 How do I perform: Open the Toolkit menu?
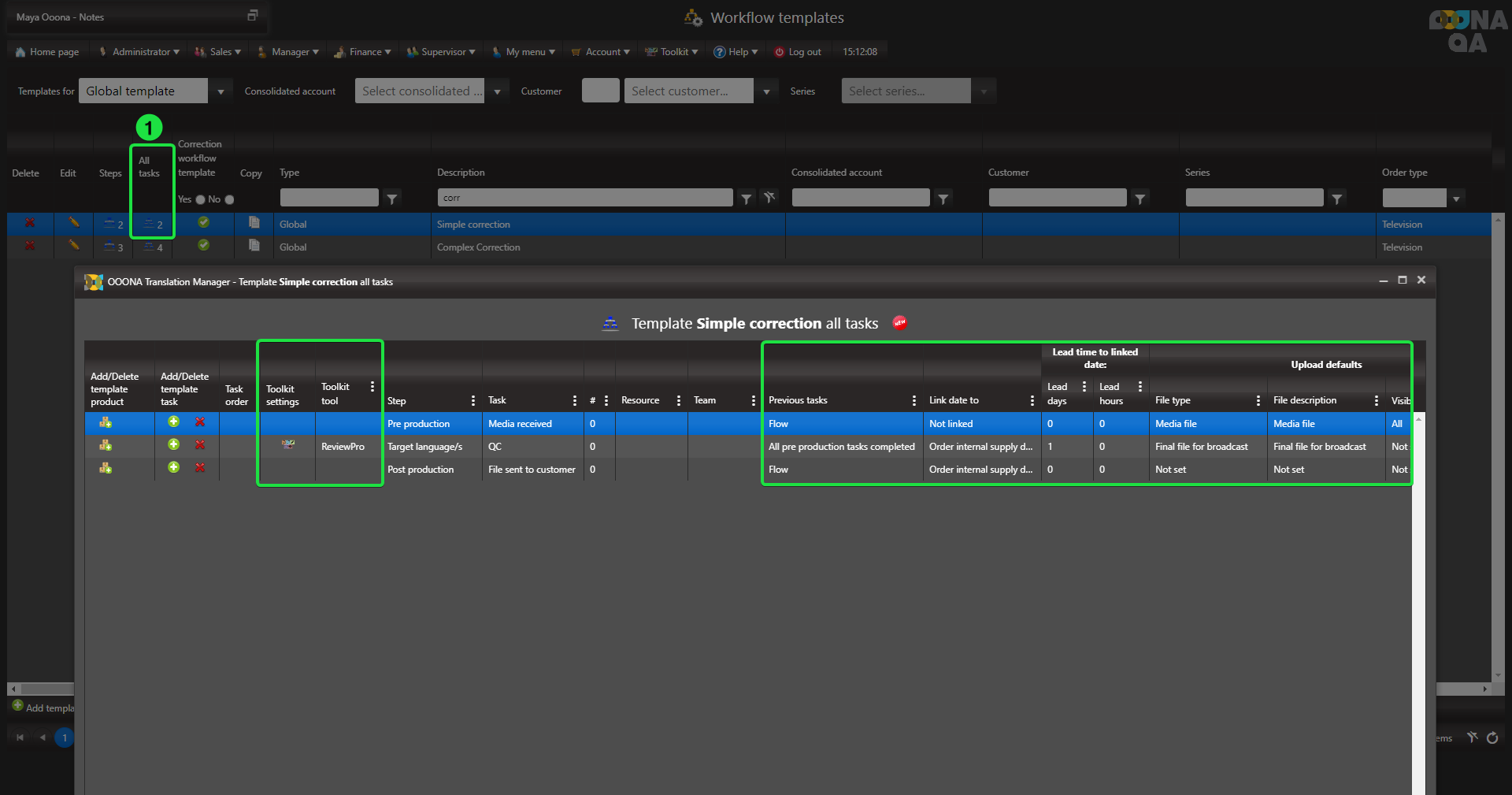point(673,52)
